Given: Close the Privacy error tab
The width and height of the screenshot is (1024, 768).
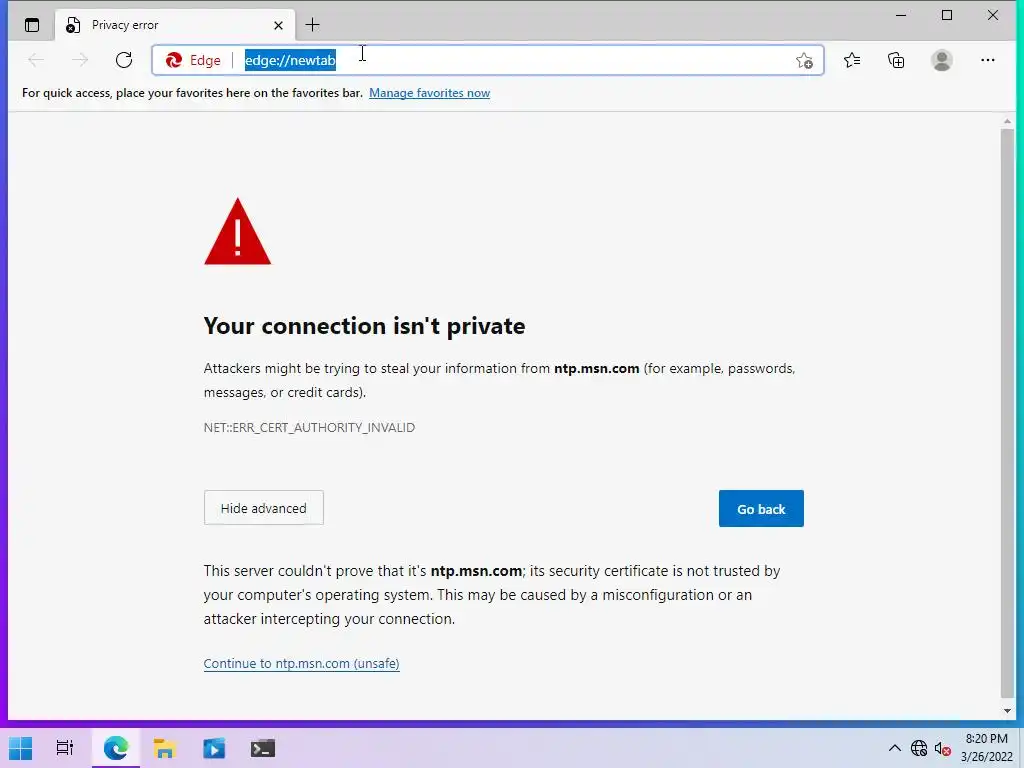Looking at the screenshot, I should click(278, 25).
